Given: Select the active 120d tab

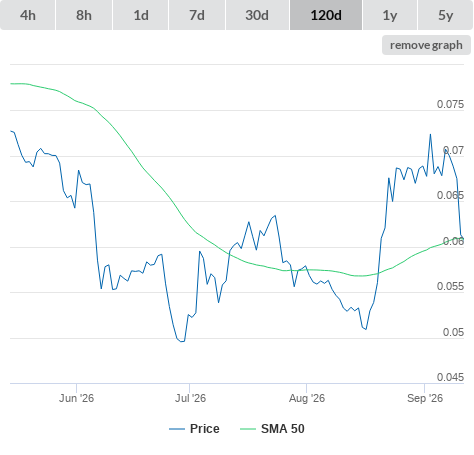Looking at the screenshot, I should tap(326, 15).
